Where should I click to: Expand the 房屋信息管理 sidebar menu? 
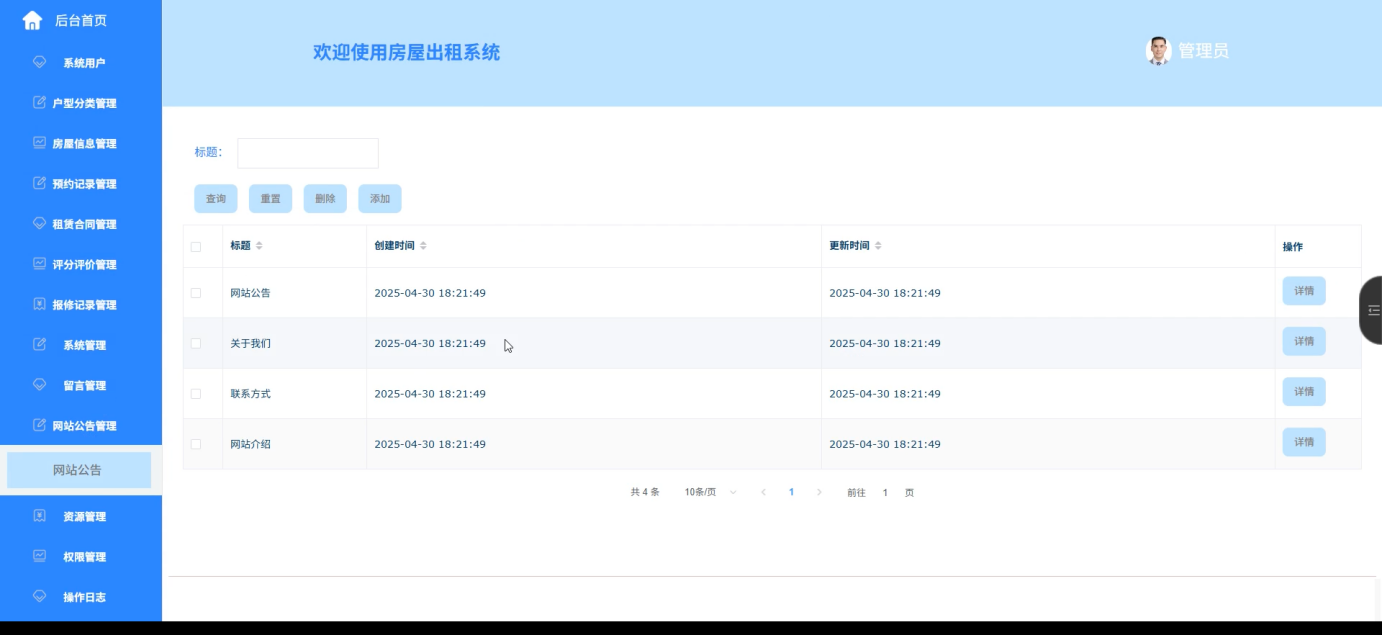coord(81,143)
